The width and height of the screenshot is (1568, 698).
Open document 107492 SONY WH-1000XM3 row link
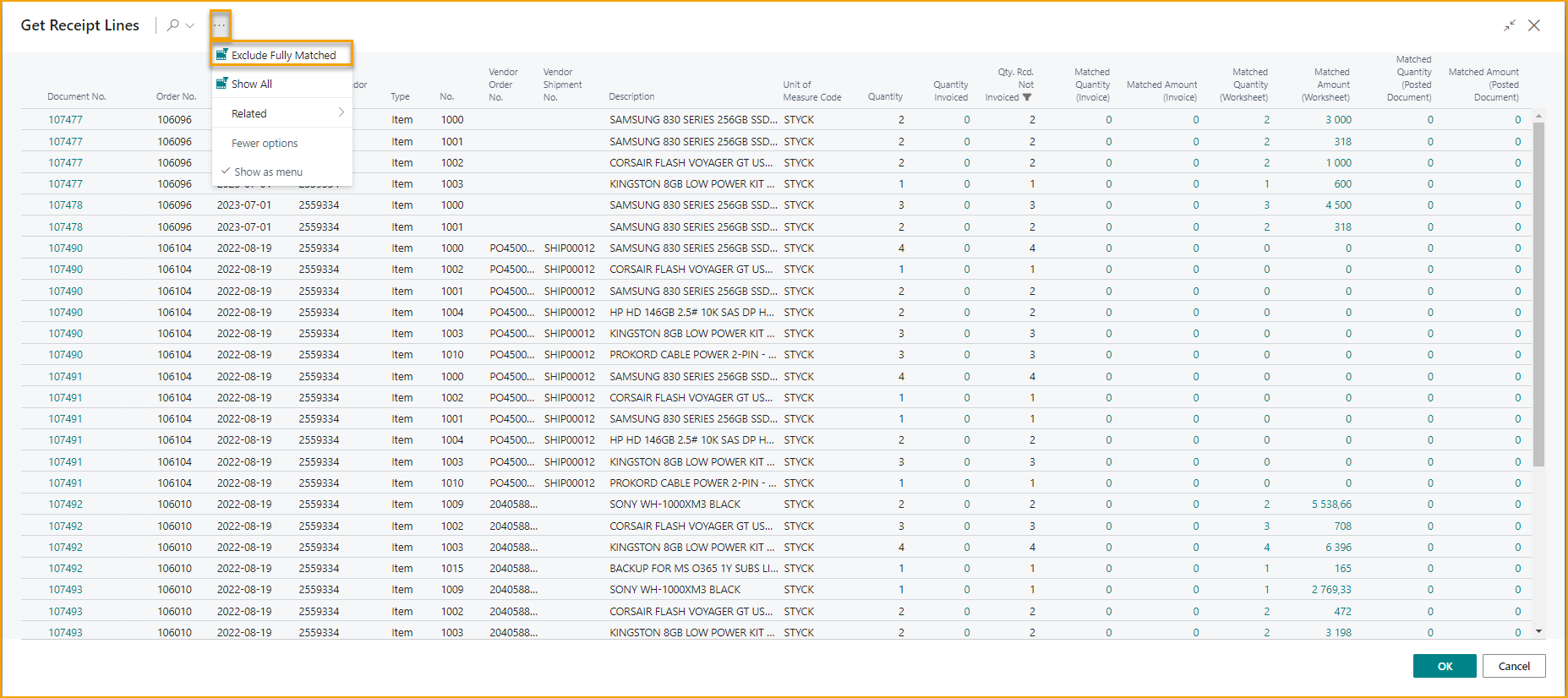65,504
